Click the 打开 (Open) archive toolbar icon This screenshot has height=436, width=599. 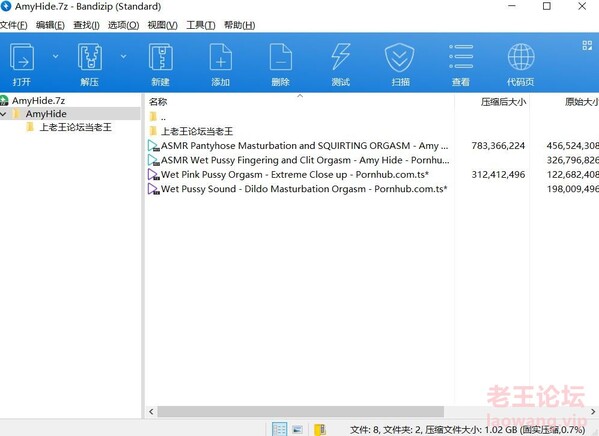click(22, 57)
